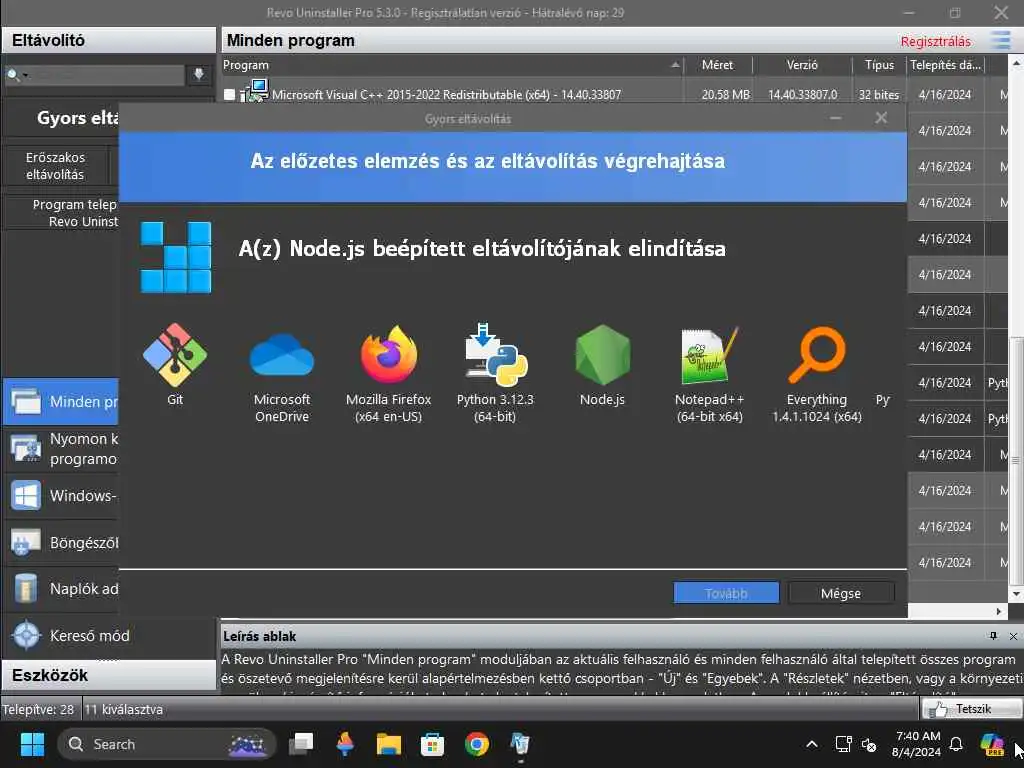
Task: Open the Eltávolító section header
Action: tap(108, 40)
